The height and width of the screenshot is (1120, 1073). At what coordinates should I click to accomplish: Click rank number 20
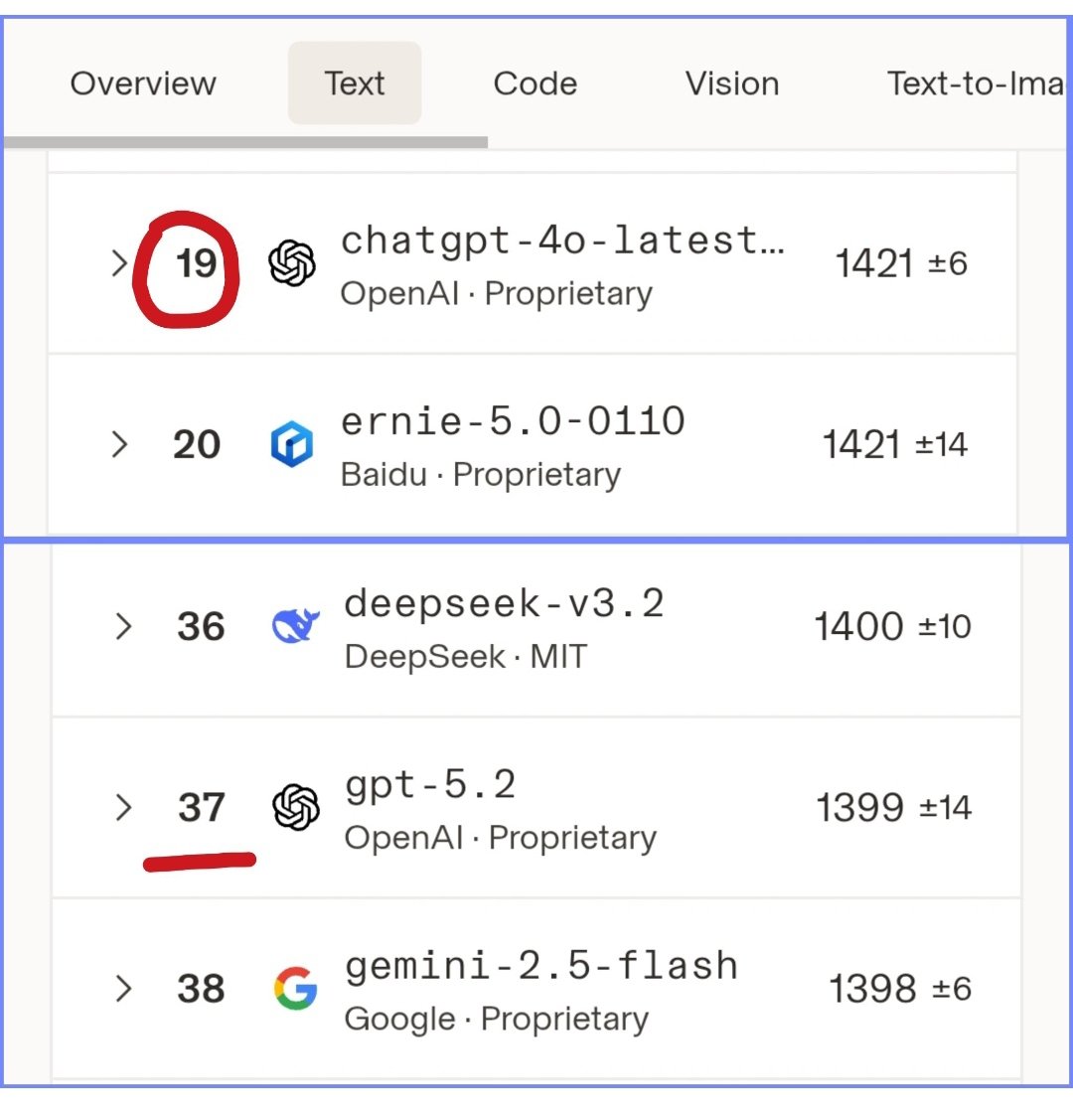[x=197, y=444]
